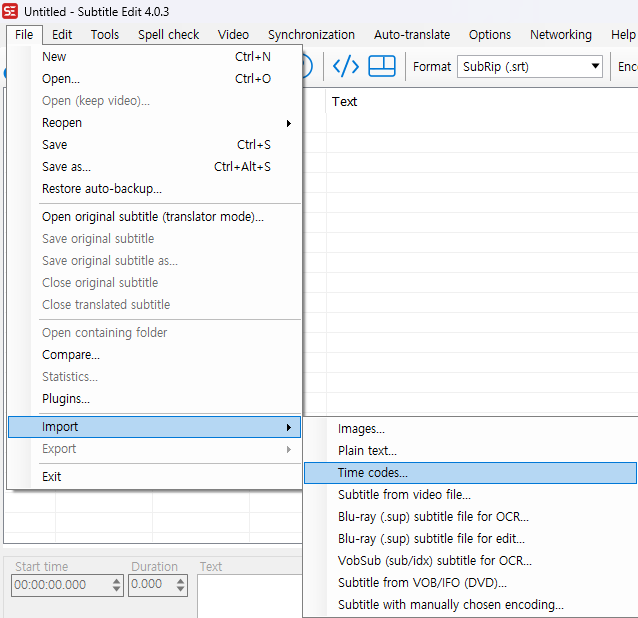The width and height of the screenshot is (638, 618).
Task: Click Images... in the Import submenu
Action: [x=361, y=429]
